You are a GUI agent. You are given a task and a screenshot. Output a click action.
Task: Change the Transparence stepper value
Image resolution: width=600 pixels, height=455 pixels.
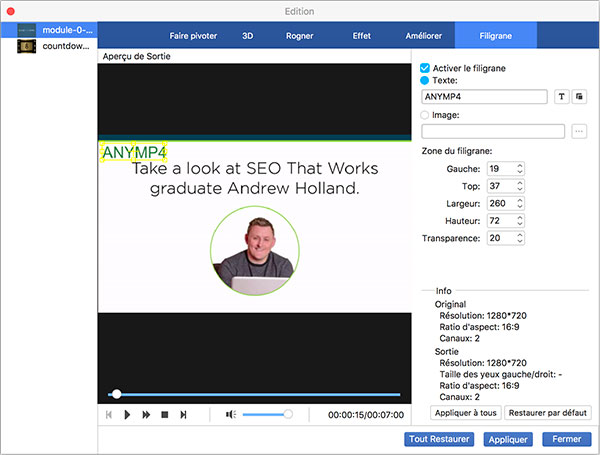coord(520,238)
